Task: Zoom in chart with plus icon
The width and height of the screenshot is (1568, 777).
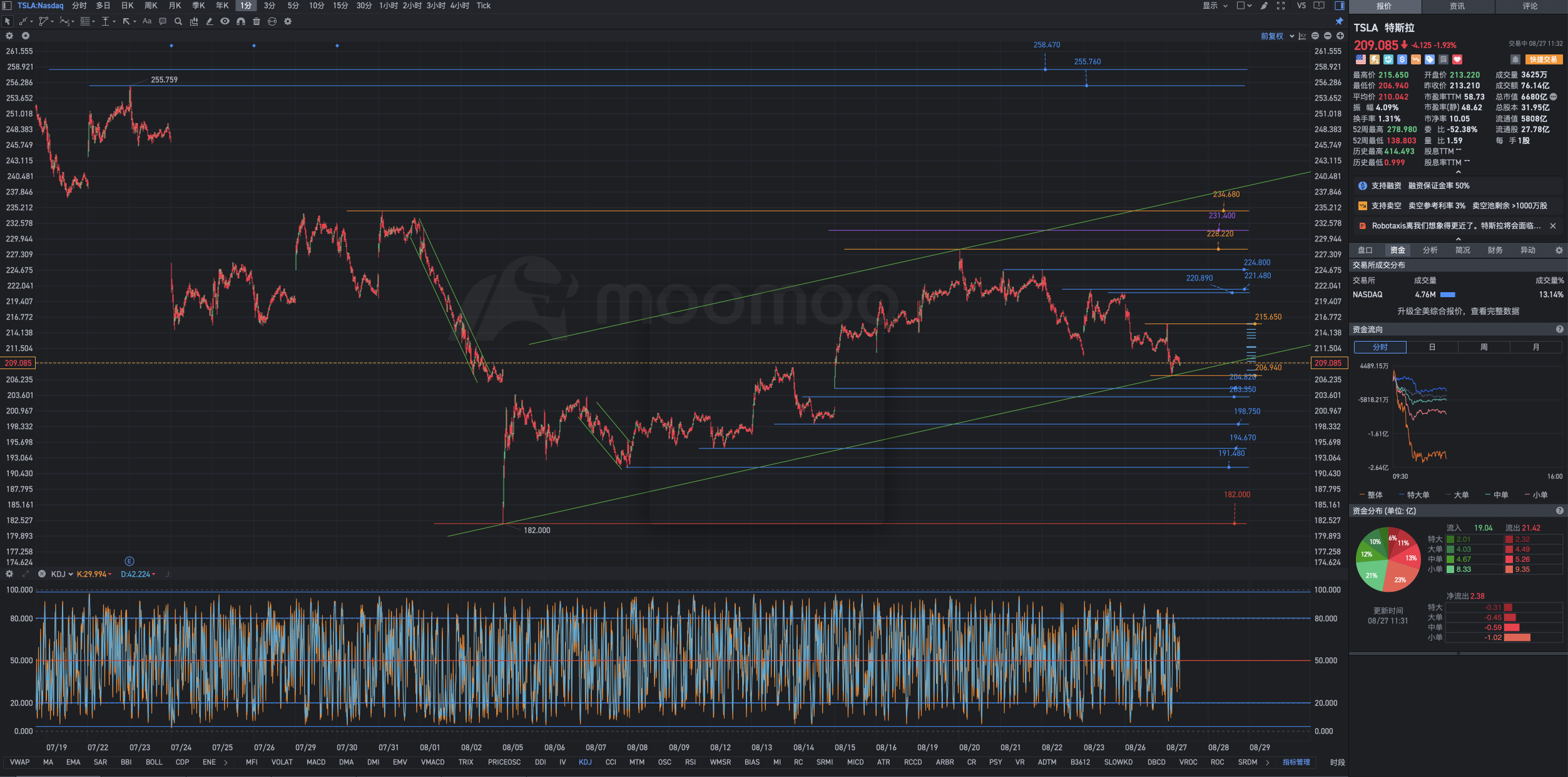Action: pyautogui.click(x=1340, y=36)
